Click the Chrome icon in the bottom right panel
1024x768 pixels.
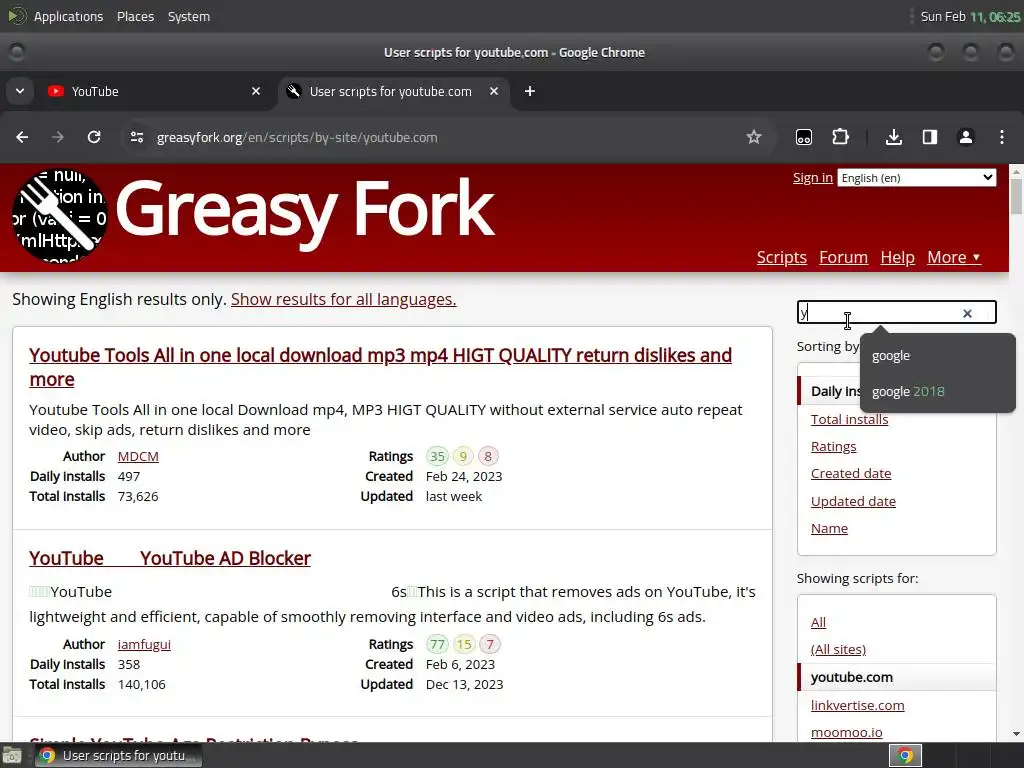[905, 756]
